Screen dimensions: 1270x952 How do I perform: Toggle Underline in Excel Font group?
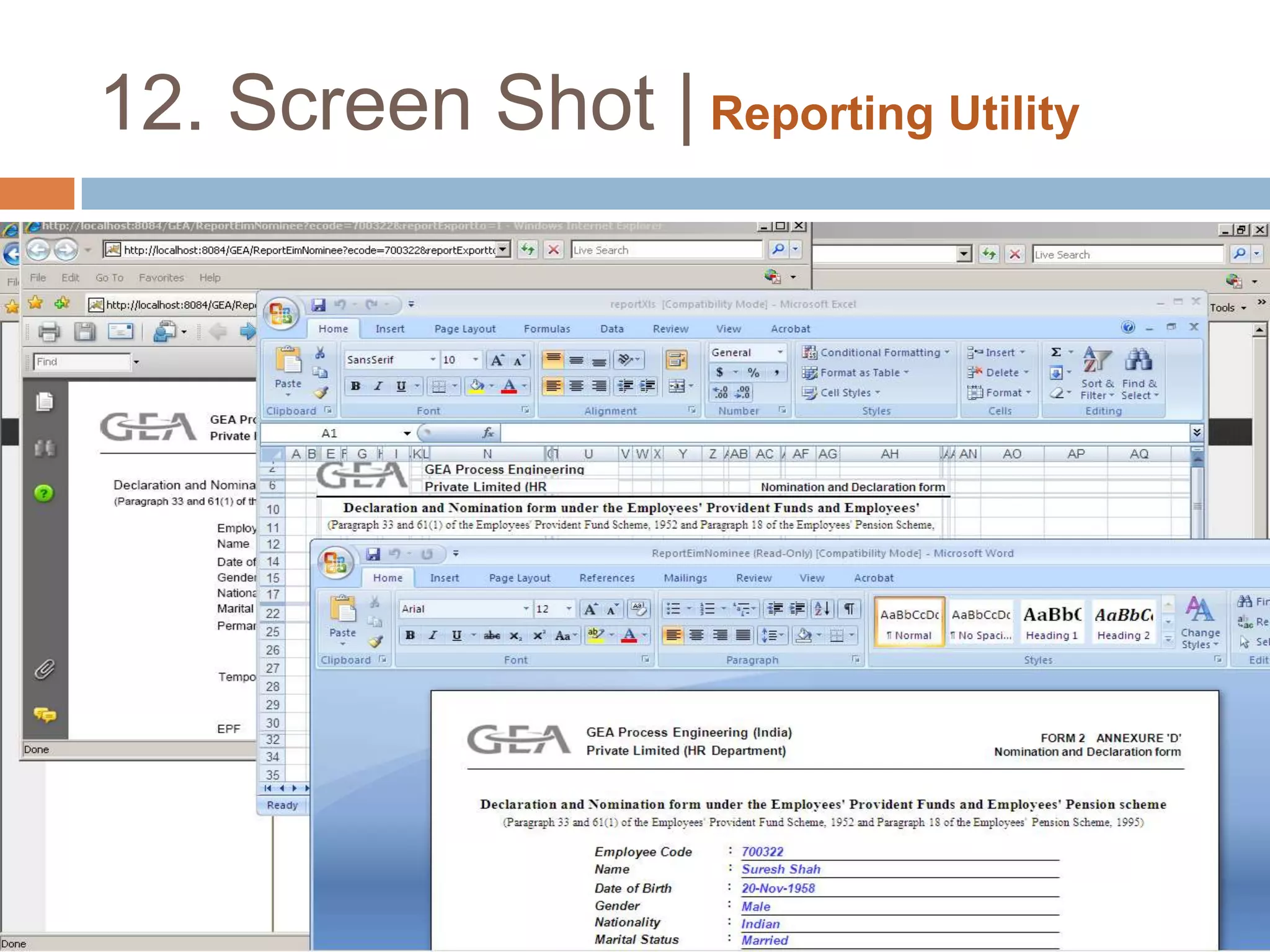401,386
